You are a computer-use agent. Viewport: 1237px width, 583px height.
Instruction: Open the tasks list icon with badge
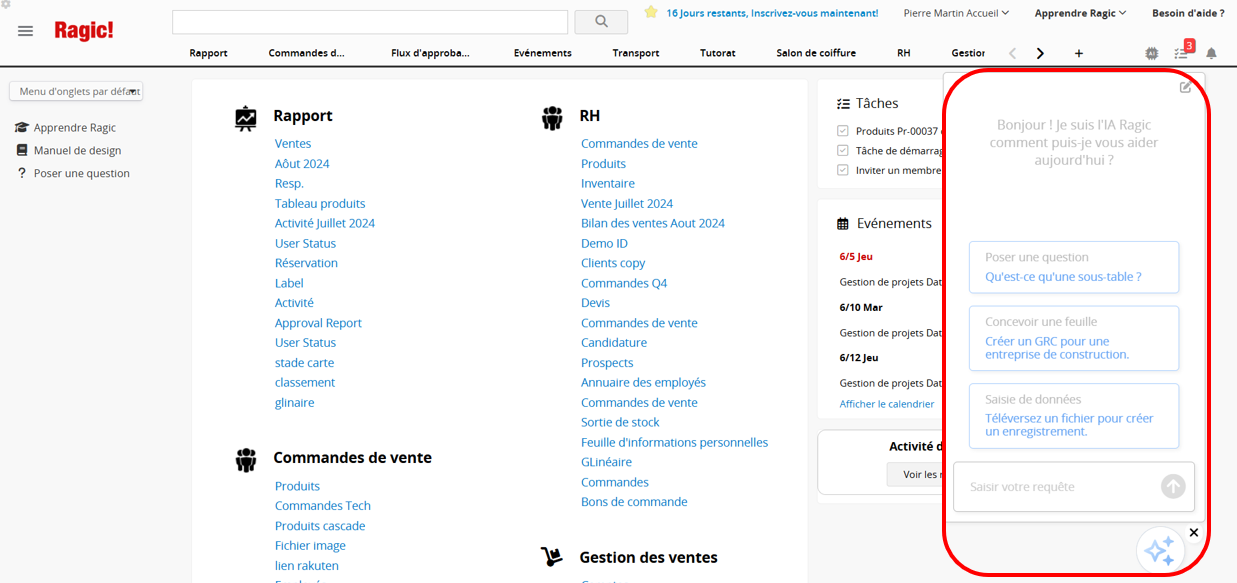coord(1182,52)
